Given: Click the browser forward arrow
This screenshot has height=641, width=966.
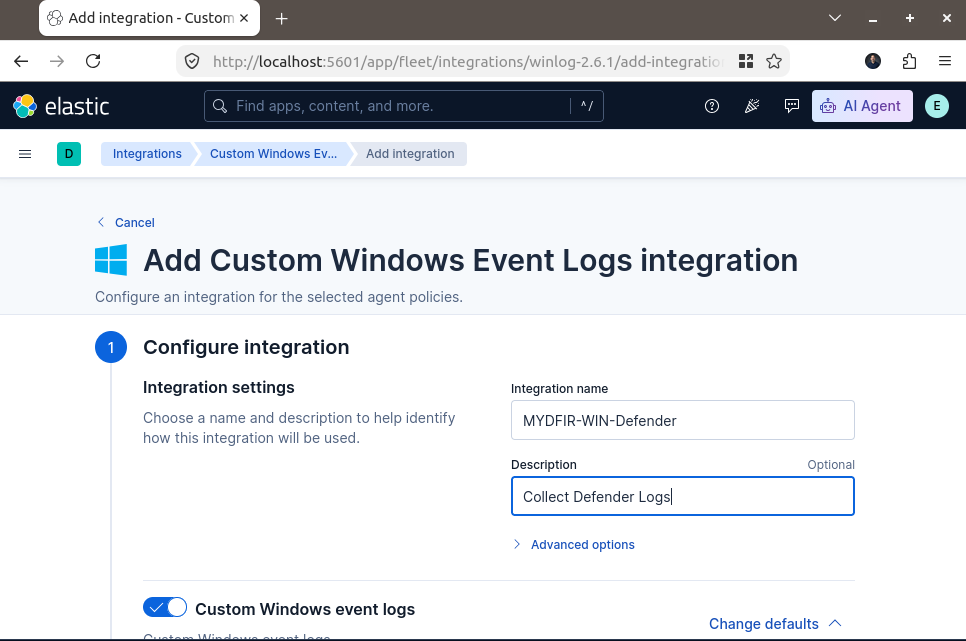Looking at the screenshot, I should point(57,61).
